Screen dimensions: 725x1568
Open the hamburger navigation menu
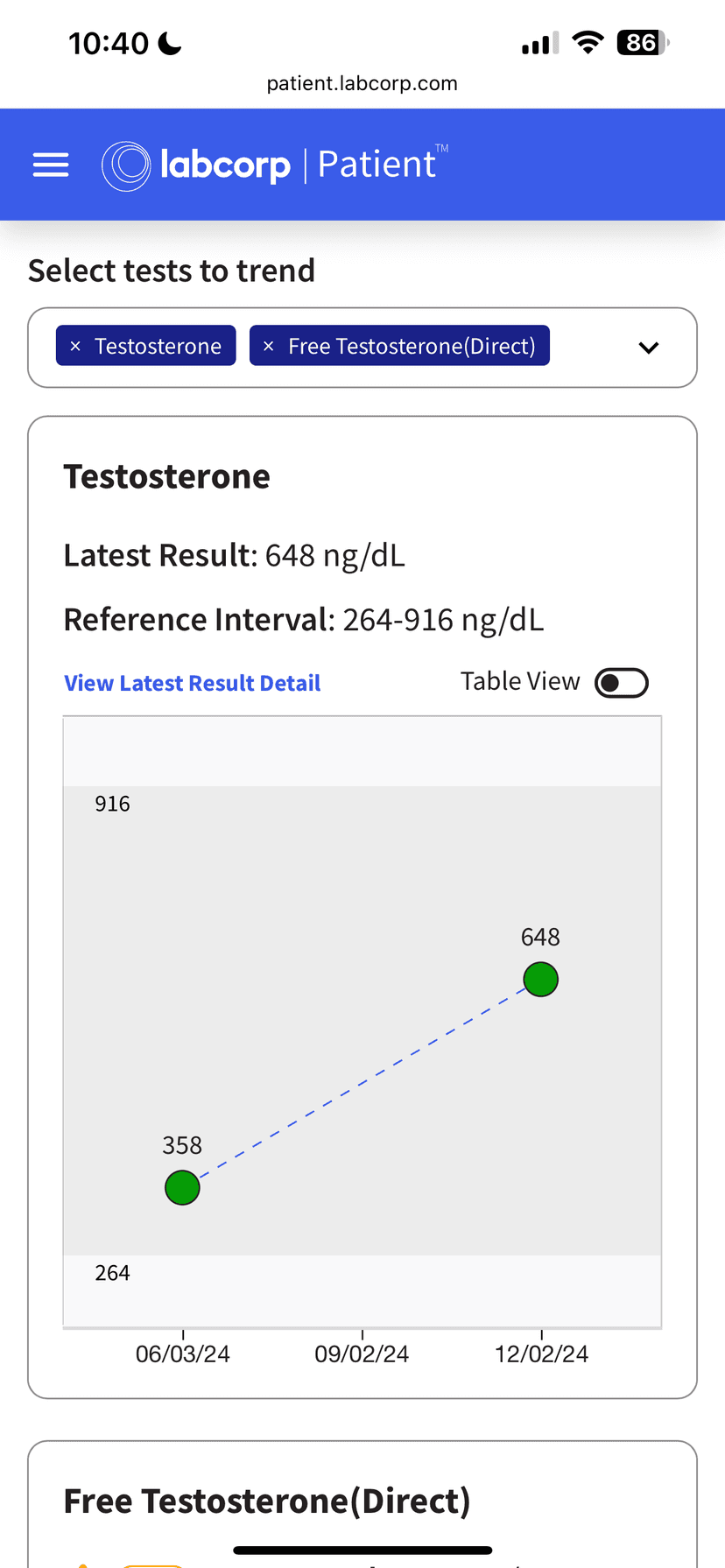(51, 165)
